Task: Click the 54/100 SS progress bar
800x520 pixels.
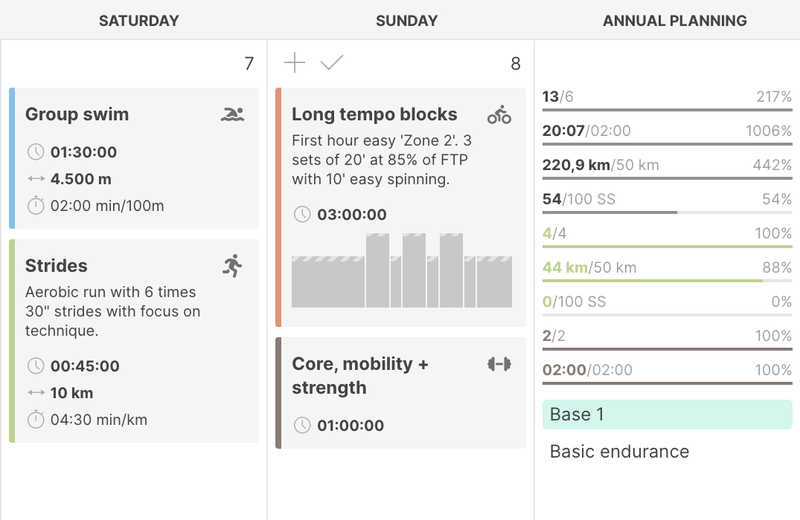Action: tap(666, 212)
